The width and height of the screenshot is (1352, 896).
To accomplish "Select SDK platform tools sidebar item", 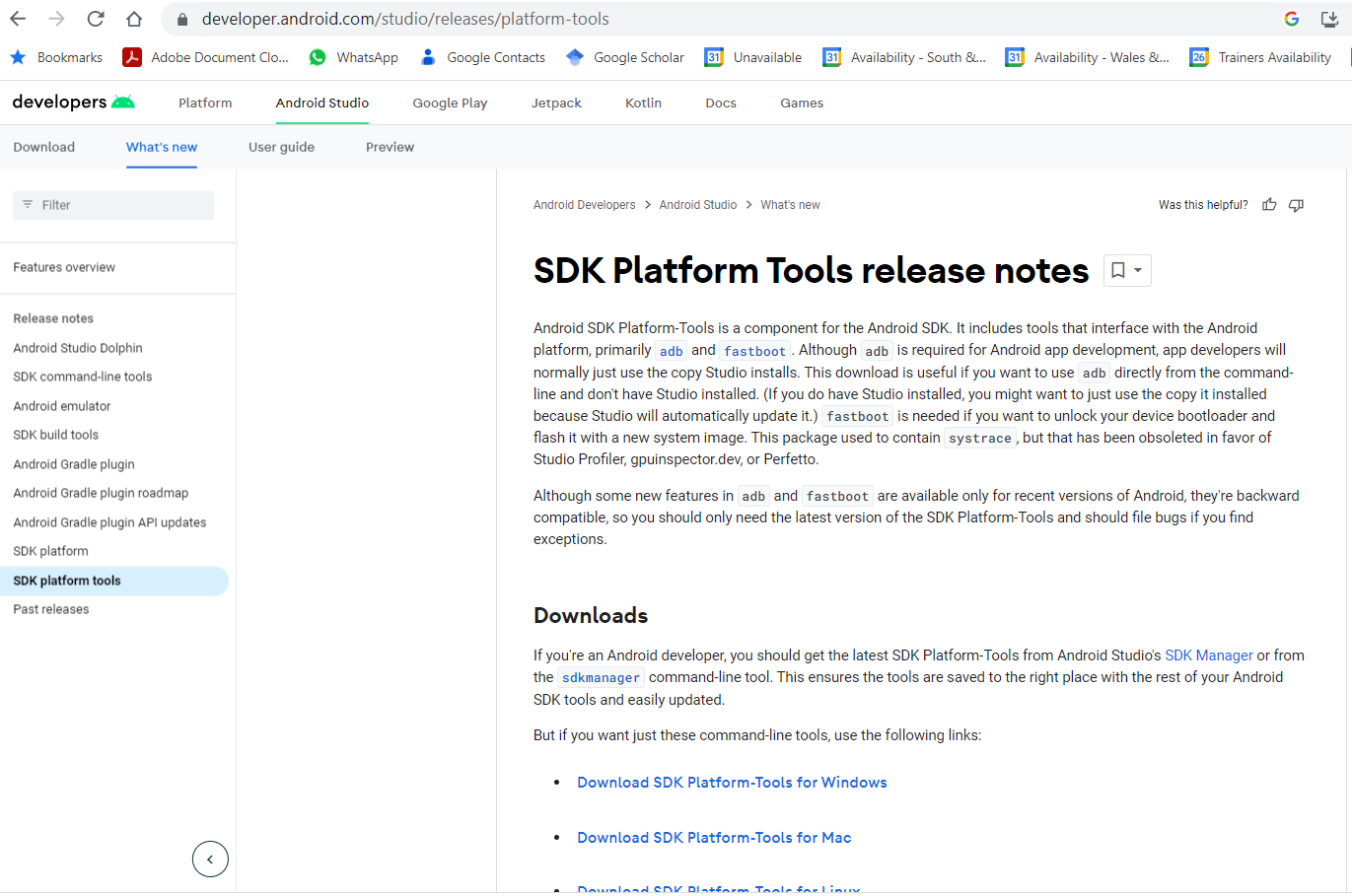I will (x=114, y=581).
